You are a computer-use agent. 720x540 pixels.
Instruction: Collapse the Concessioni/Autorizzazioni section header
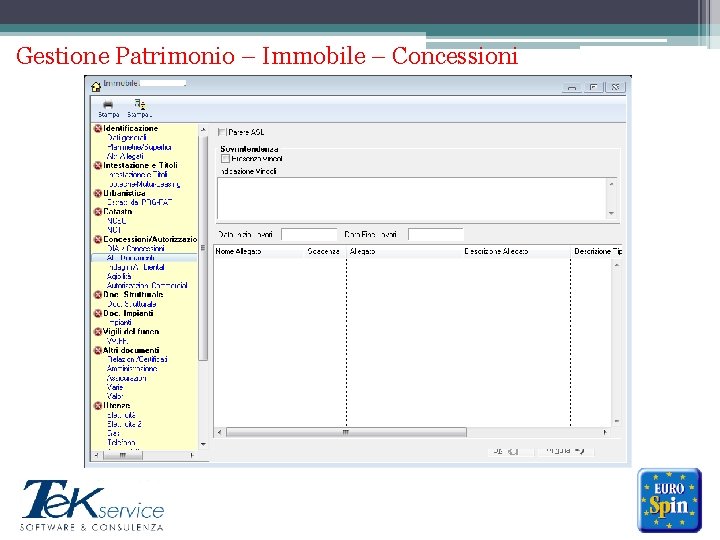coord(150,239)
